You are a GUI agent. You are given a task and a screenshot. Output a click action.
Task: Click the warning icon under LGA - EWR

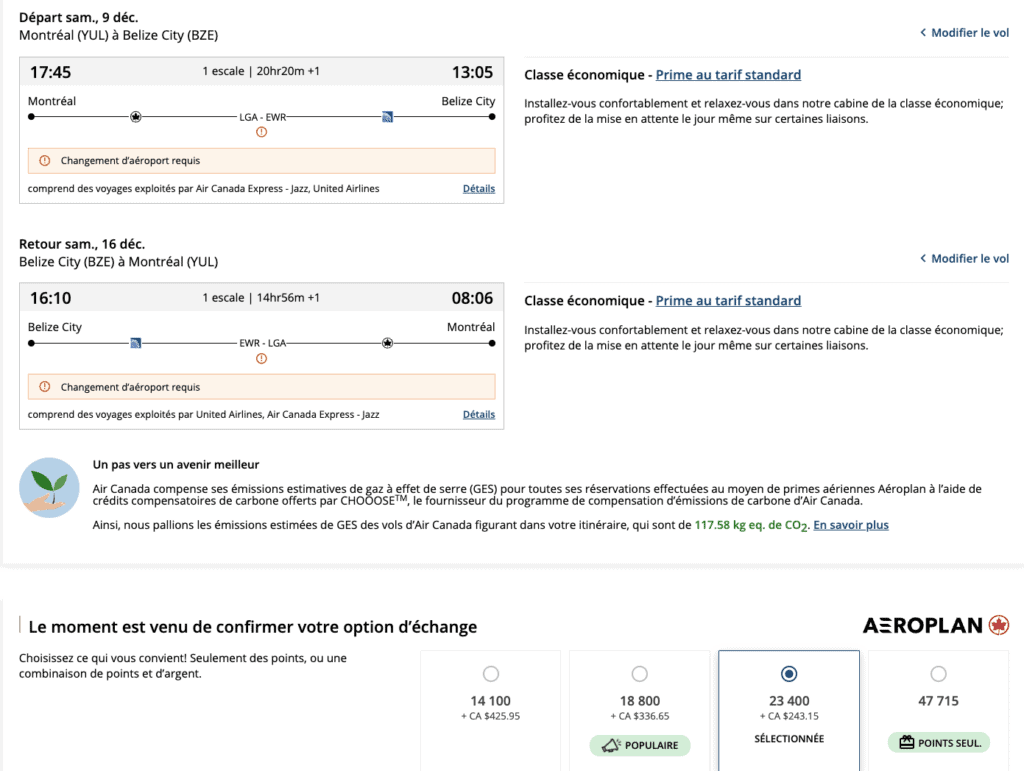(262, 132)
